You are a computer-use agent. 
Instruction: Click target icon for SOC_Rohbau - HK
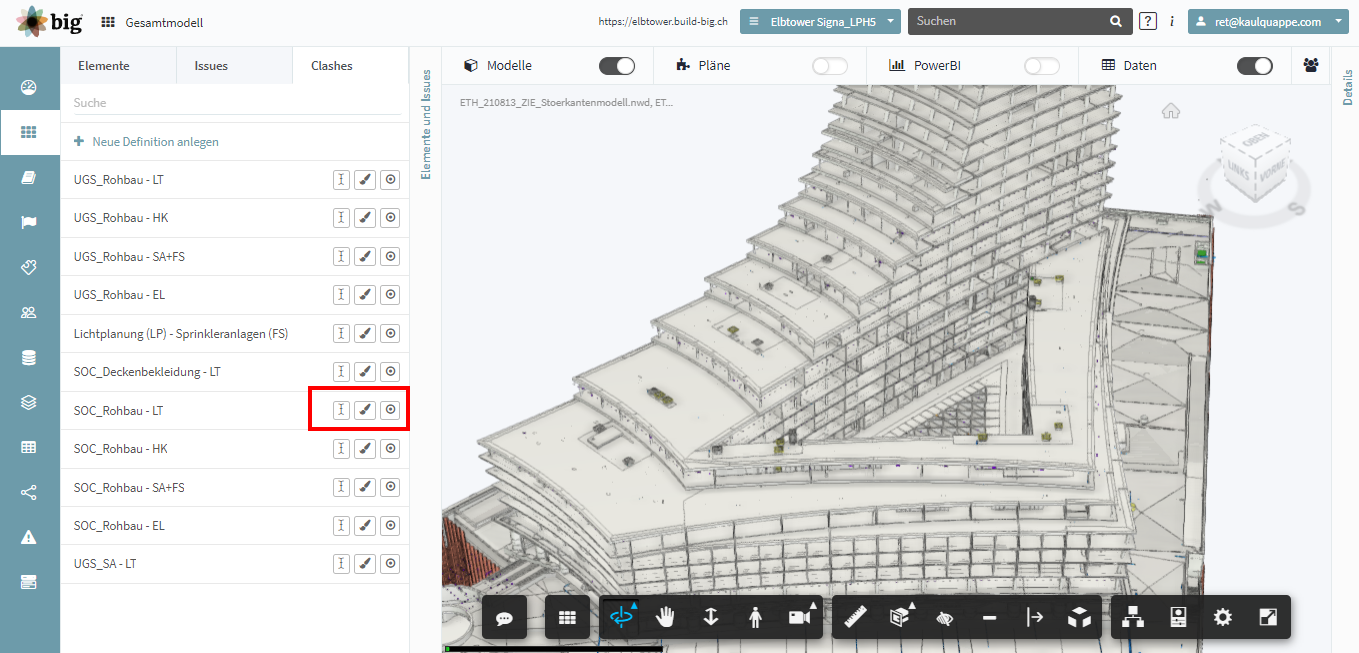[x=391, y=448]
